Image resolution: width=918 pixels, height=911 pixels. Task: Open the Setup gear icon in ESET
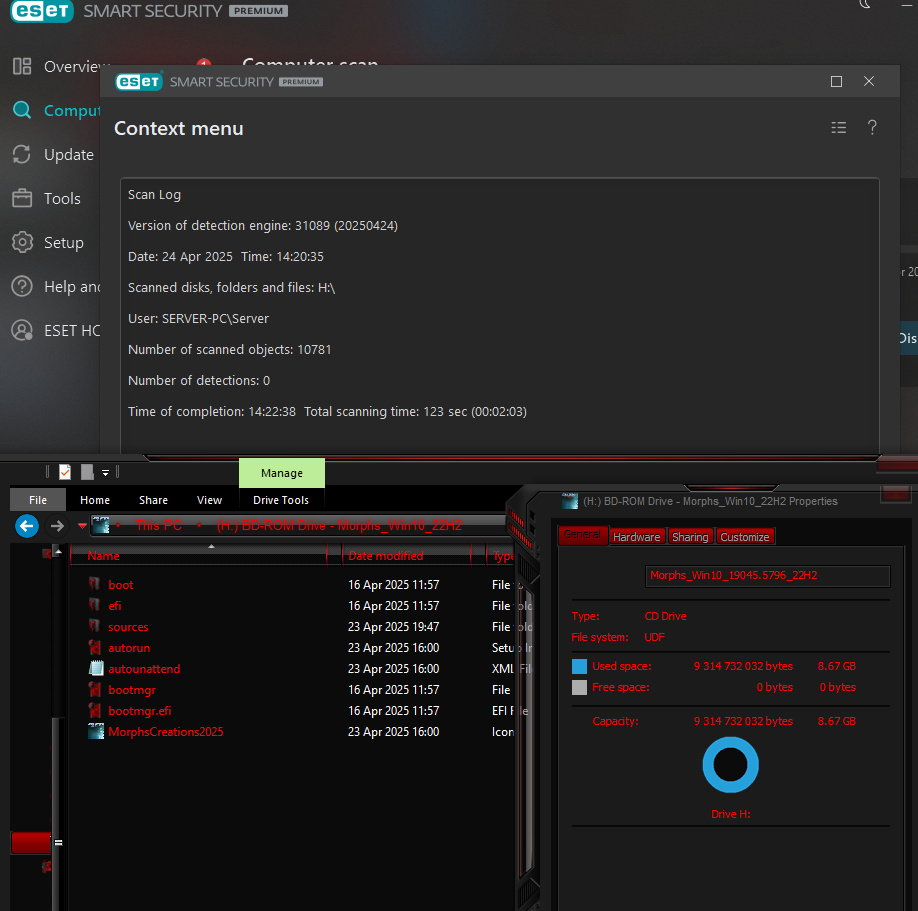22,242
